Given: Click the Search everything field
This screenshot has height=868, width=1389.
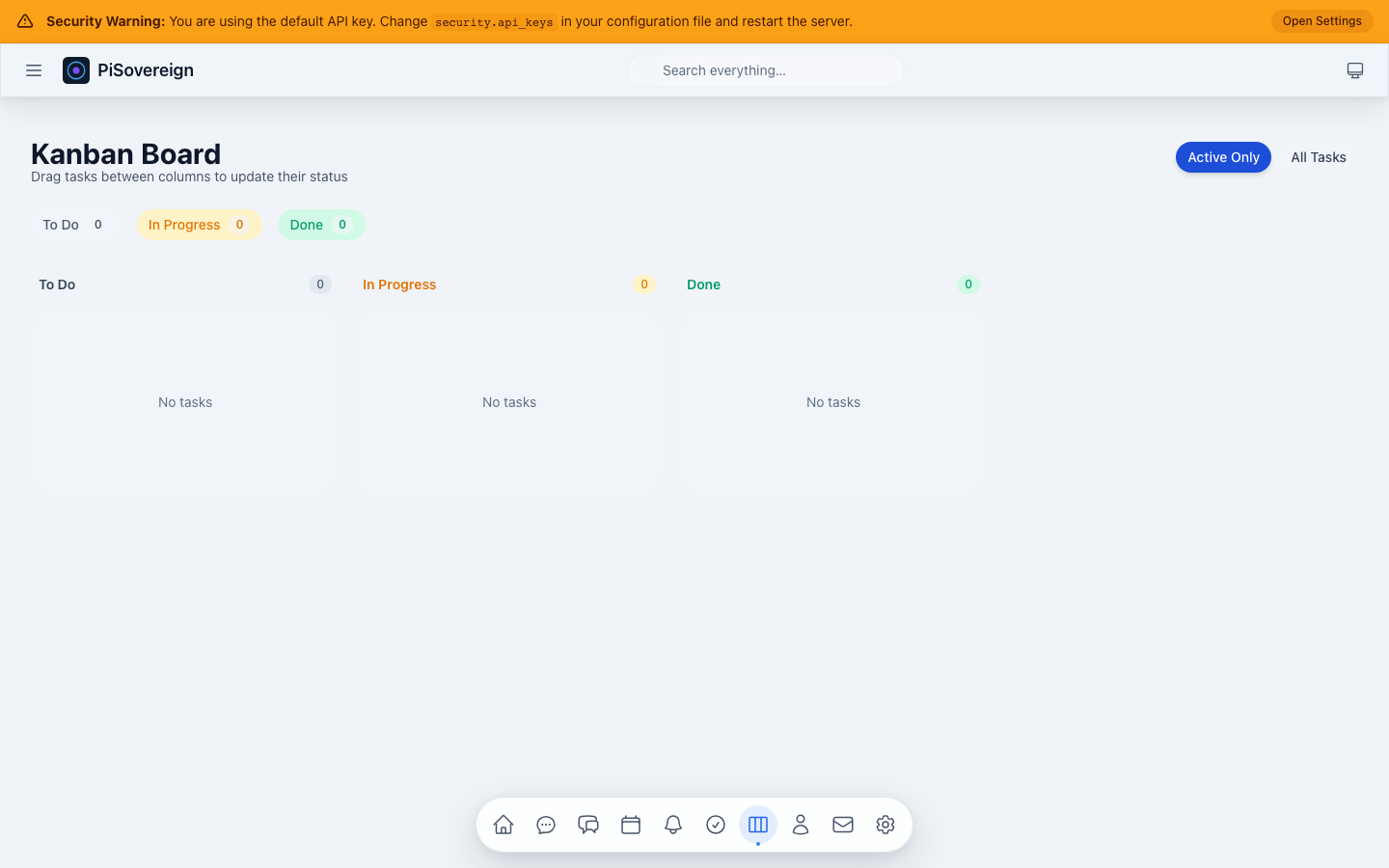Looking at the screenshot, I should tap(765, 69).
